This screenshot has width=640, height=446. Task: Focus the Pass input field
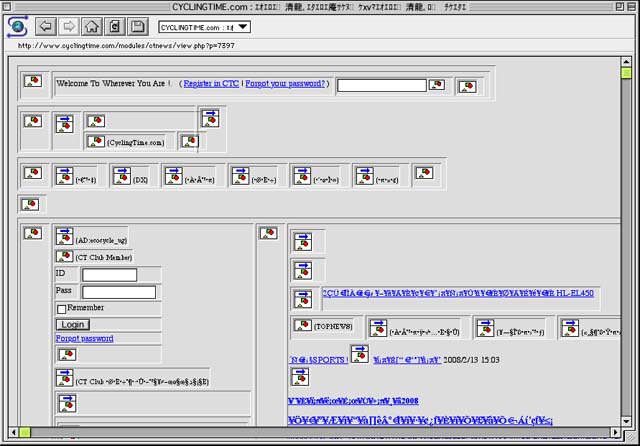(x=119, y=292)
